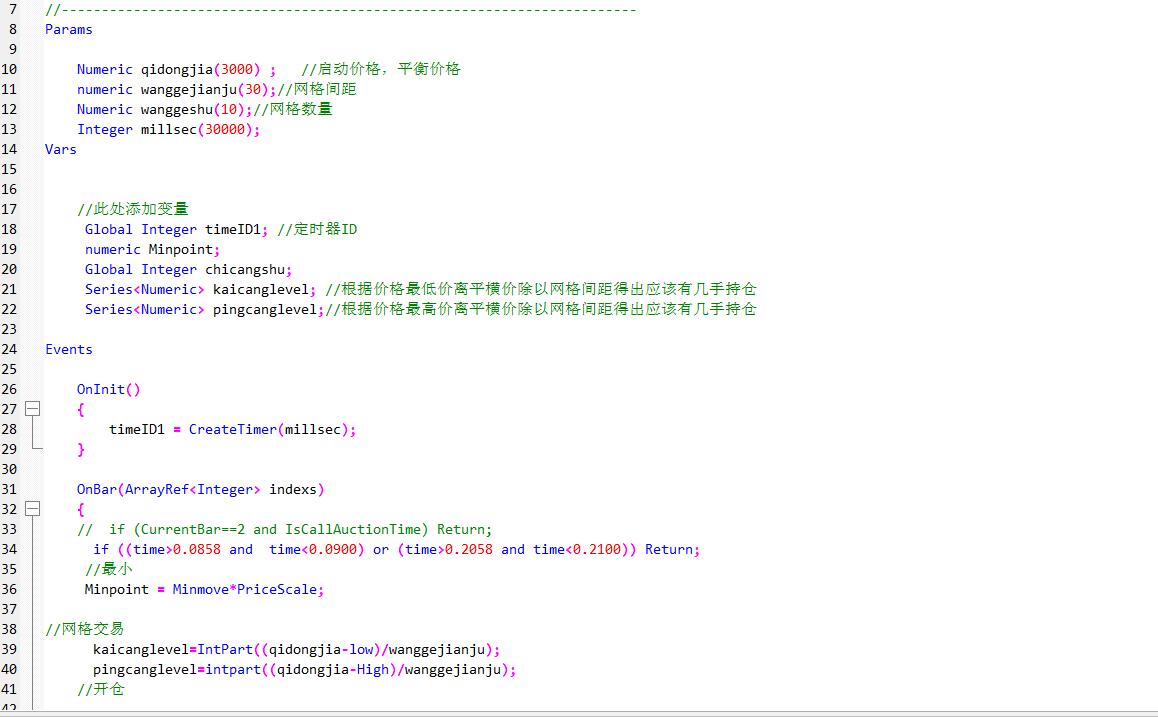Place cursor on the Vars keyword

pyautogui.click(x=60, y=149)
